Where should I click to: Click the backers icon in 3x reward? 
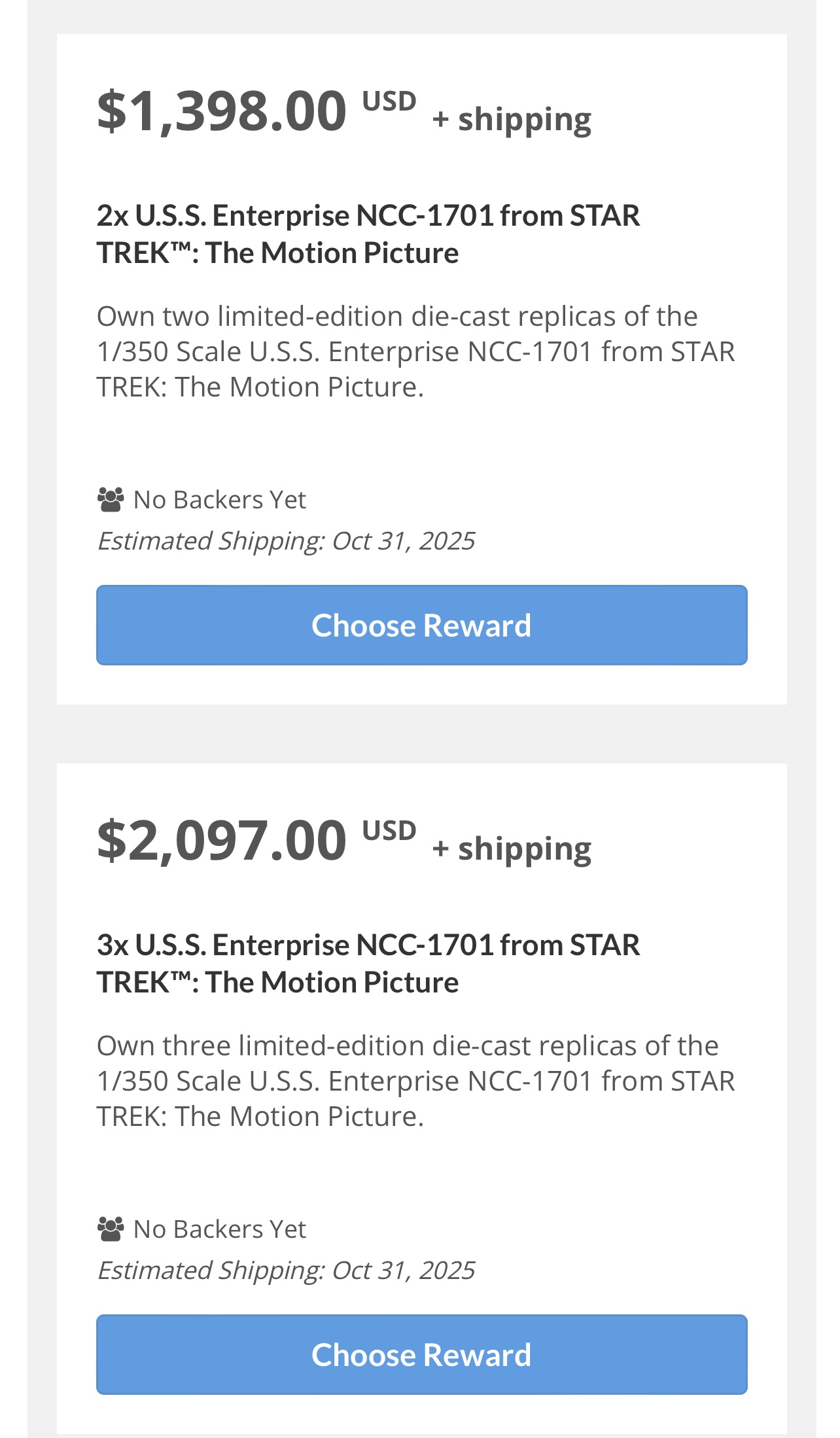111,1229
